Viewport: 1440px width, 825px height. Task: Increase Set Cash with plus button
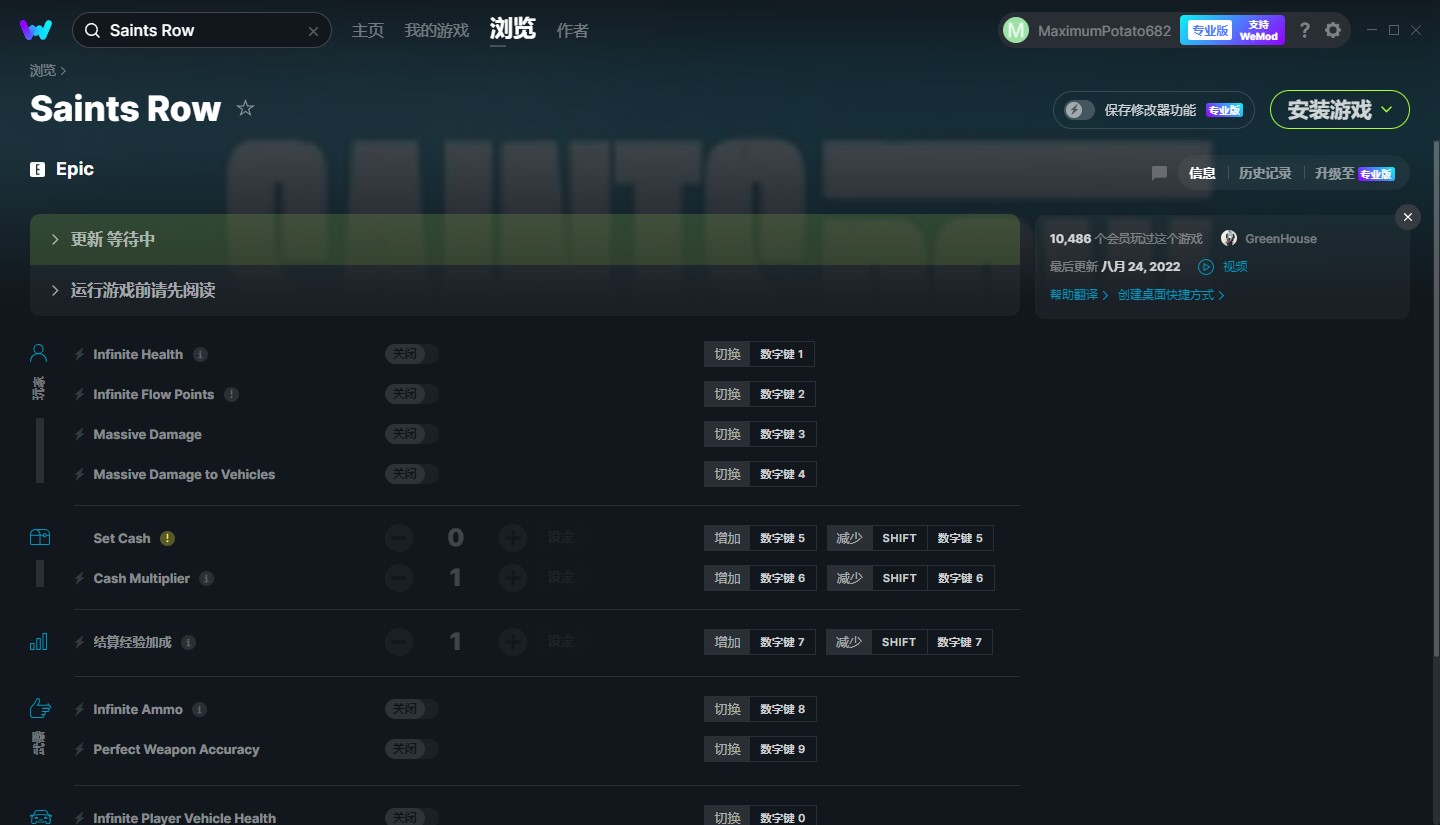[x=513, y=538]
